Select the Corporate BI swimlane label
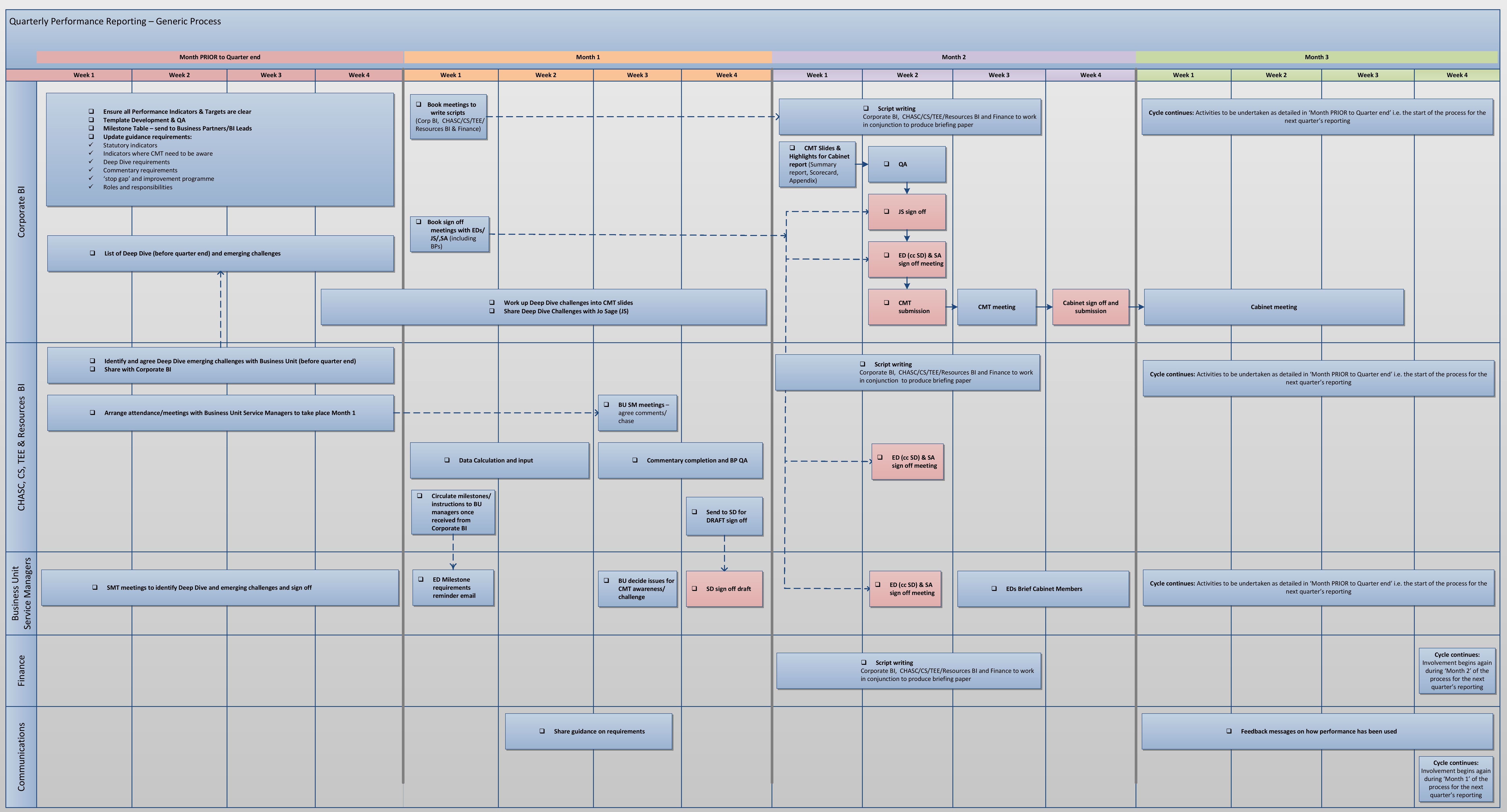The width and height of the screenshot is (1507, 812). pos(22,212)
